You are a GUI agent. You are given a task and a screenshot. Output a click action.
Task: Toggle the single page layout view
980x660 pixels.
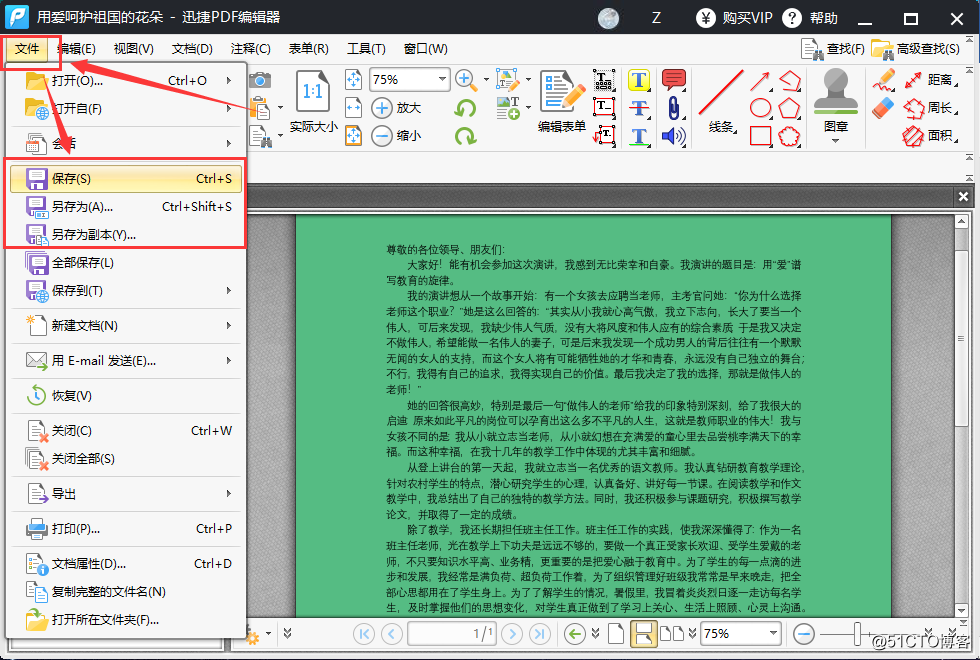tap(616, 634)
